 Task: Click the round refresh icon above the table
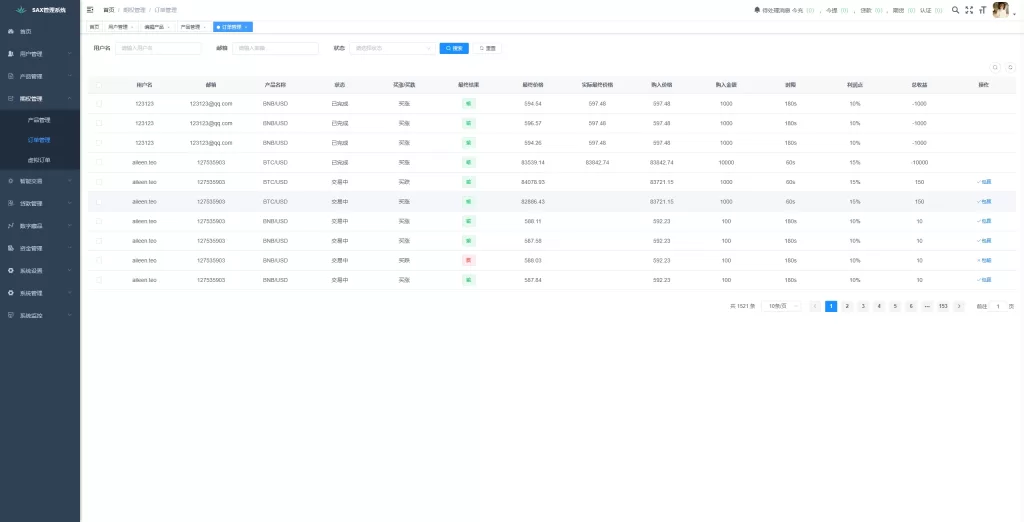[1010, 67]
